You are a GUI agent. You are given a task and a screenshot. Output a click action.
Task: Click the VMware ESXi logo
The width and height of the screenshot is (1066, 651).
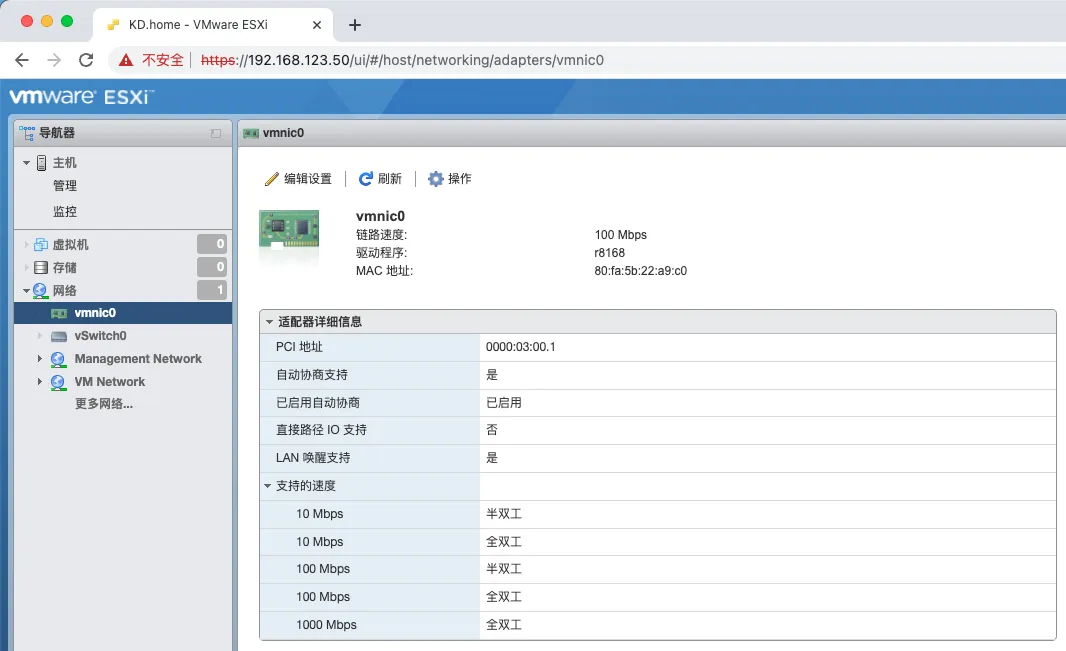(x=82, y=96)
